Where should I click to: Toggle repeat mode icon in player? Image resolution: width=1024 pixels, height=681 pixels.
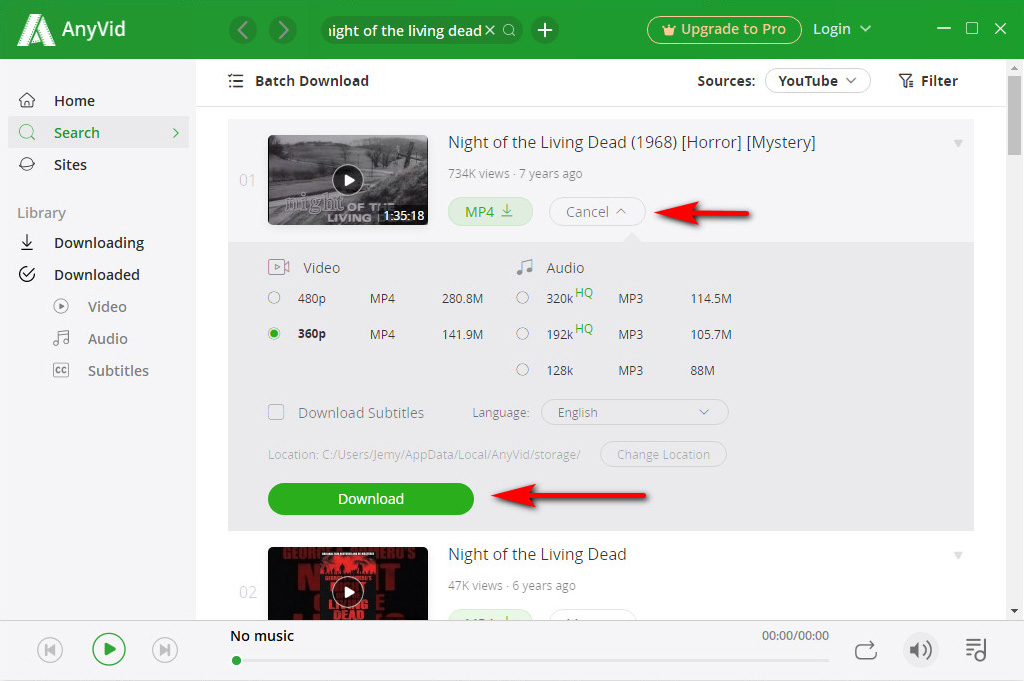[866, 650]
